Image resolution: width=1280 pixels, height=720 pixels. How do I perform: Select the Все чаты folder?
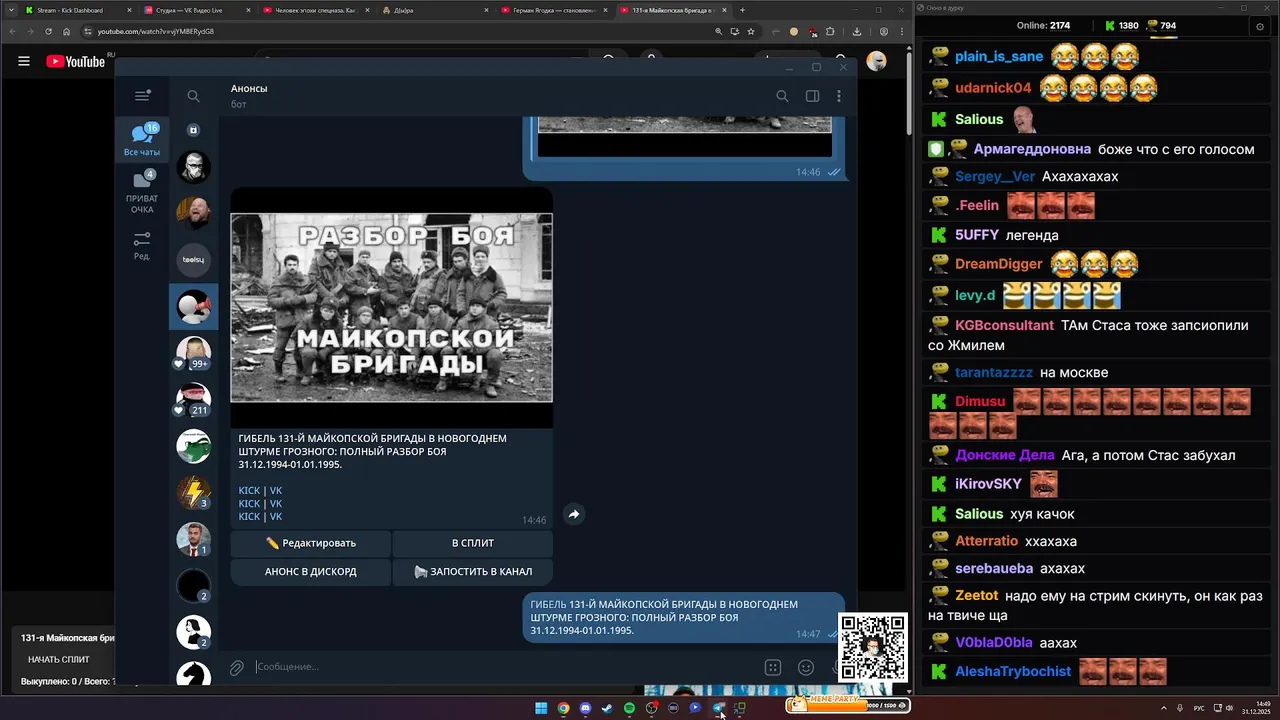pos(142,140)
